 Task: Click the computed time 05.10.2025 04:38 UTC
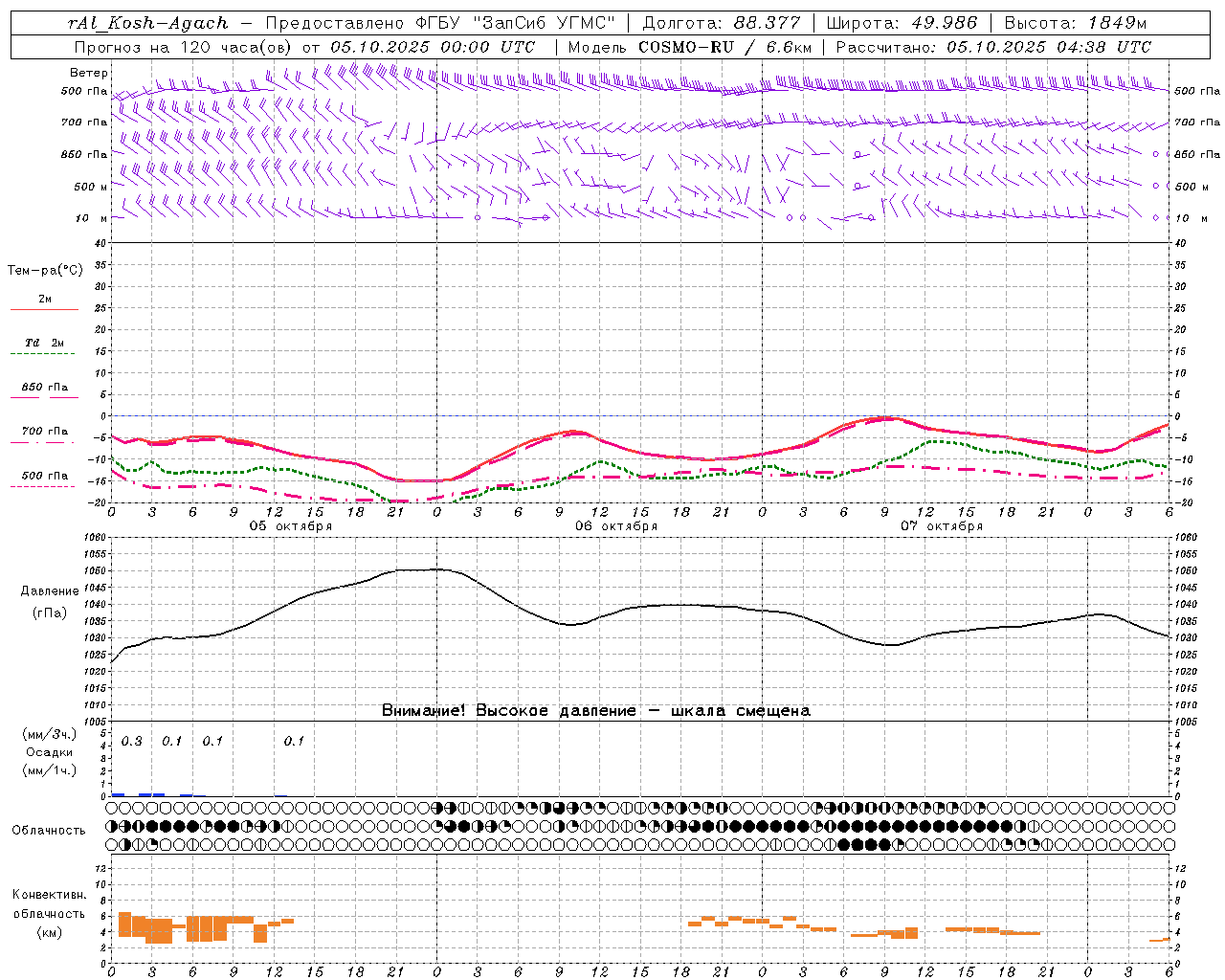point(1049,47)
